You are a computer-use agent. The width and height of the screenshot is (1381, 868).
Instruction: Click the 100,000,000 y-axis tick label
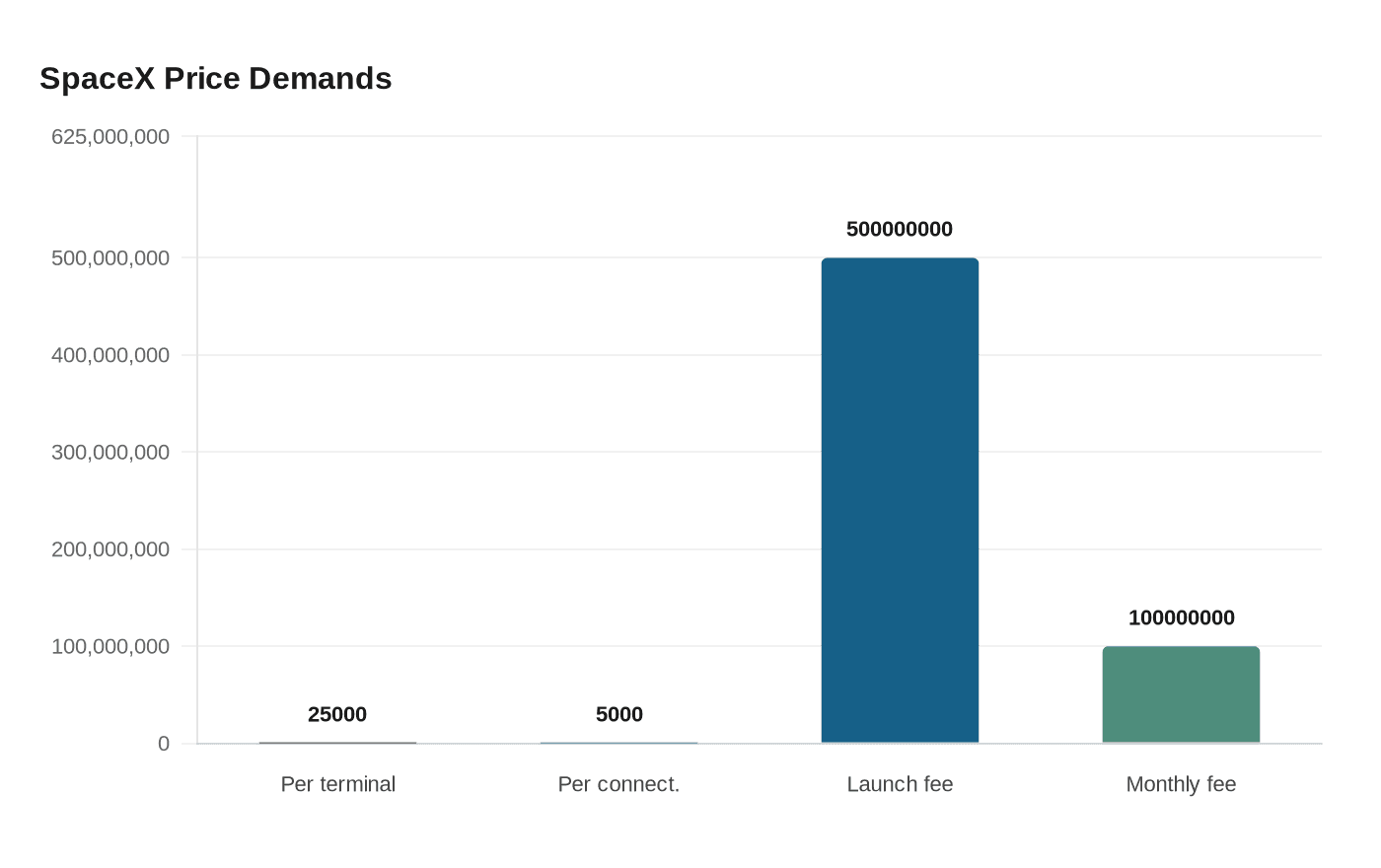pos(110,646)
